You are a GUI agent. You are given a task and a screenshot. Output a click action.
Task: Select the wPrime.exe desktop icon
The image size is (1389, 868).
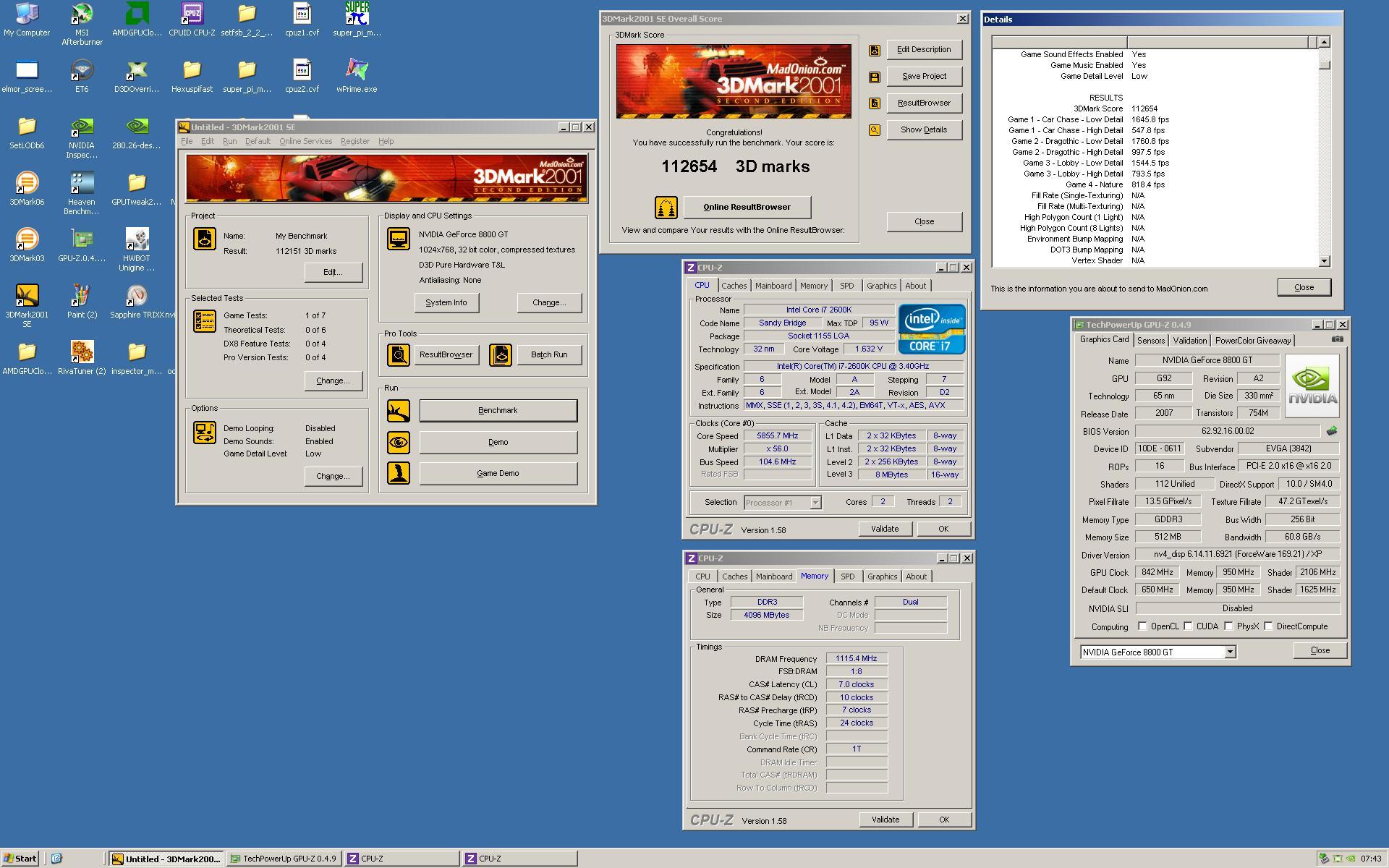357,75
